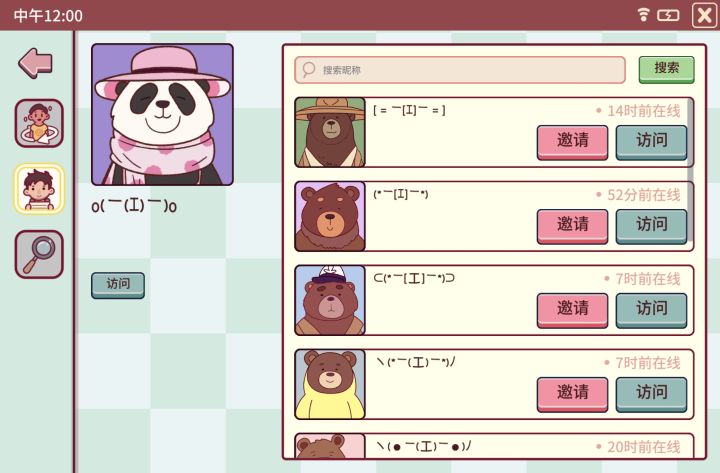This screenshot has width=720, height=473.
Task: Click the friend list scrollbar thumb
Action: tap(690, 170)
